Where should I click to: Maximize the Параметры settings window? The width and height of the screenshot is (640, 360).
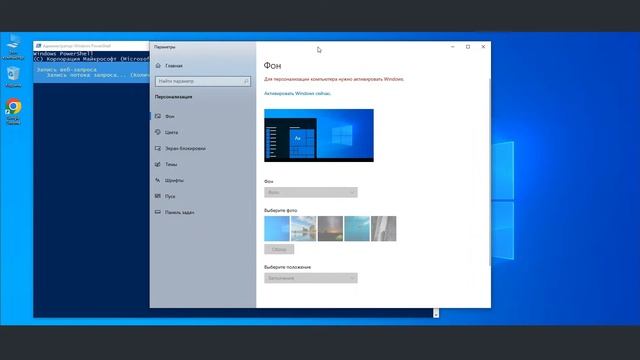click(468, 47)
